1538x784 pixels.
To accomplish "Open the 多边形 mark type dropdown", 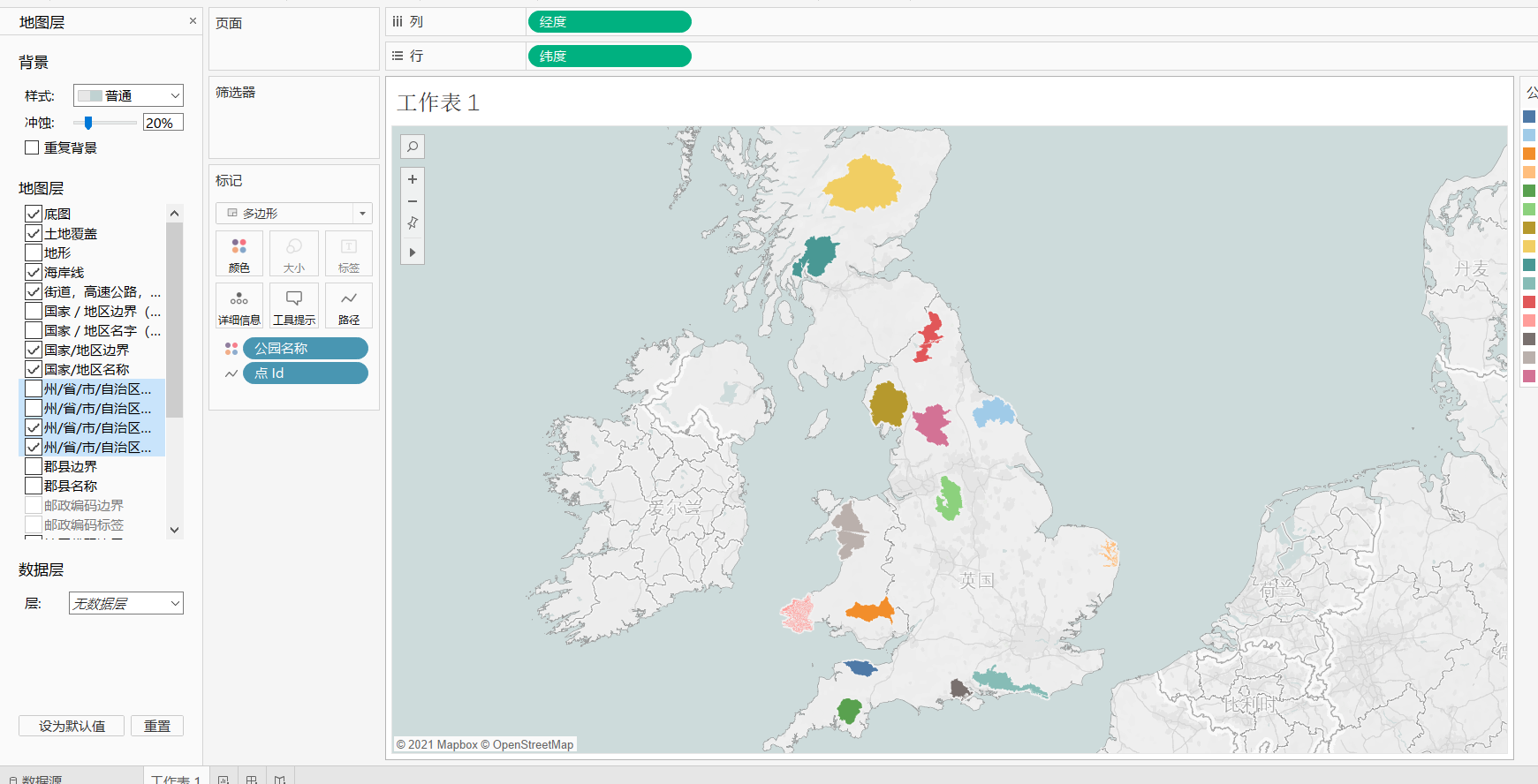I will tap(294, 213).
